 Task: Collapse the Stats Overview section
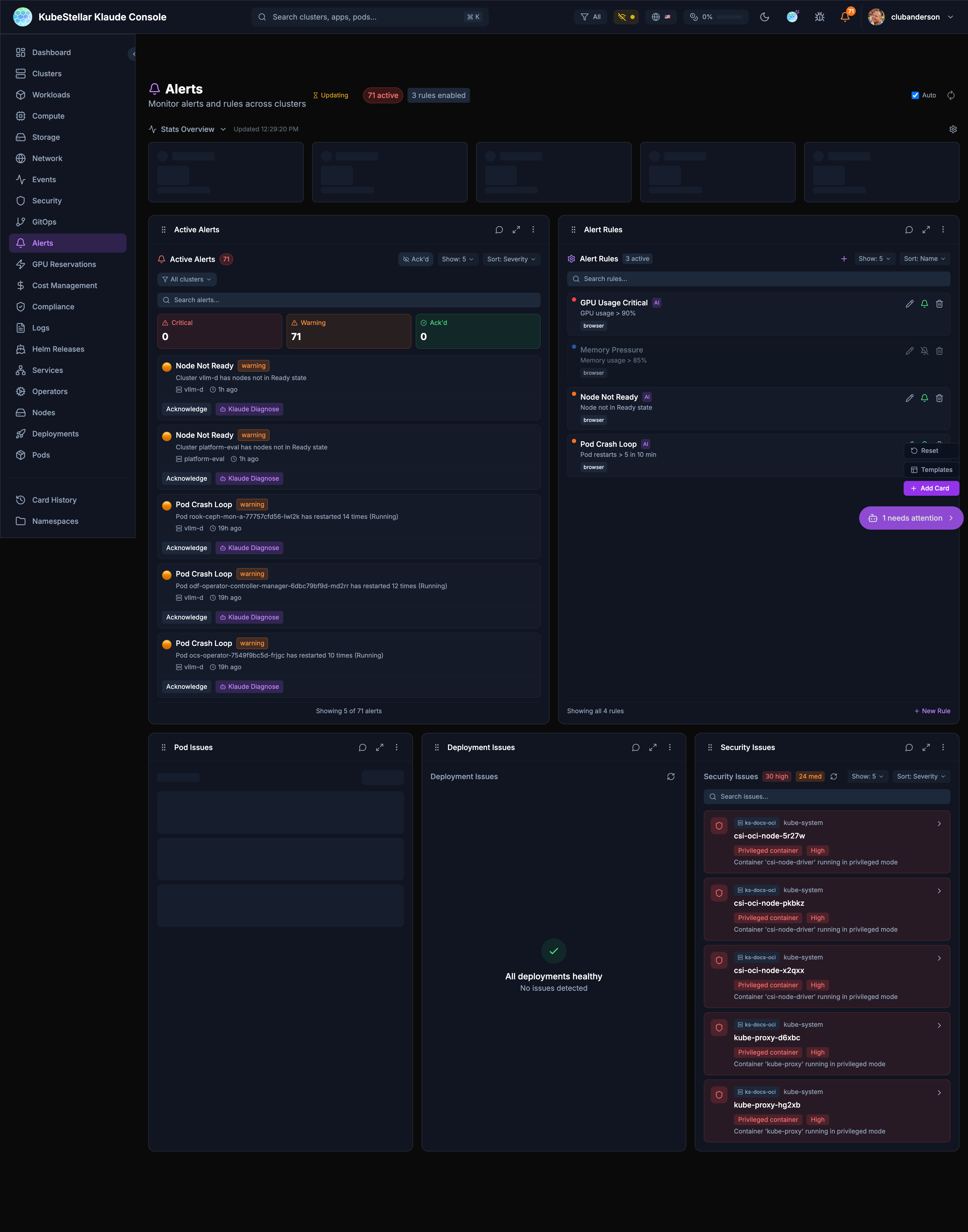188,129
